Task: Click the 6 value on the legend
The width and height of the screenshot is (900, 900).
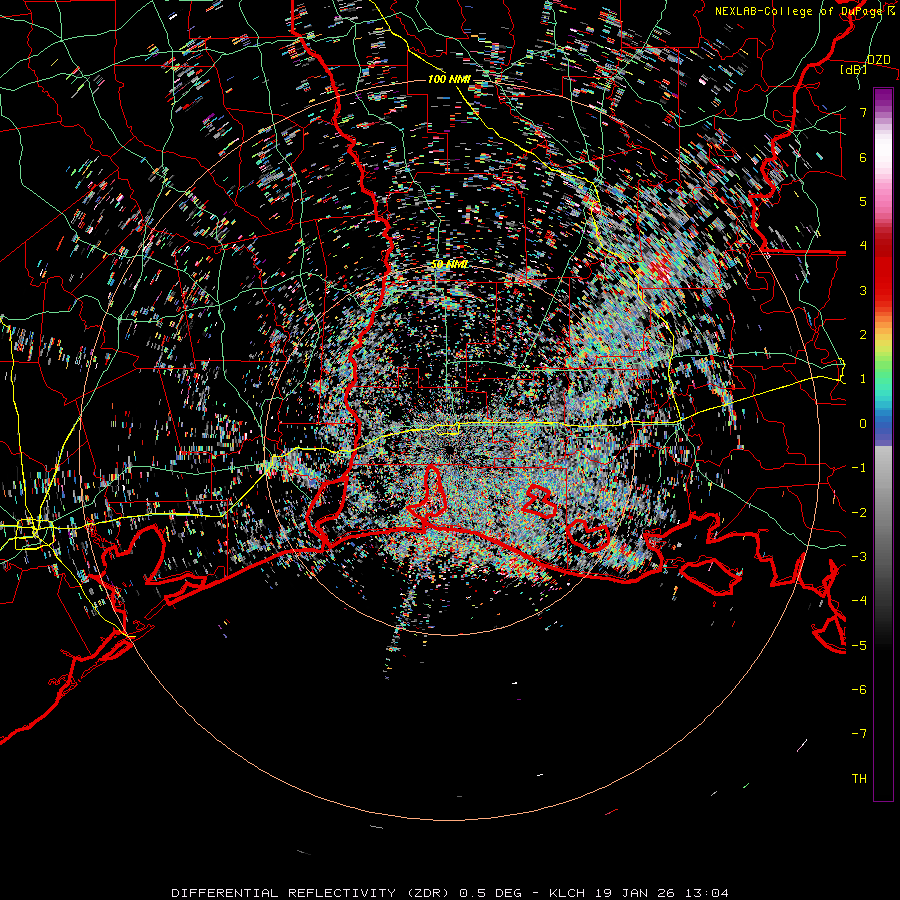Action: click(x=863, y=157)
